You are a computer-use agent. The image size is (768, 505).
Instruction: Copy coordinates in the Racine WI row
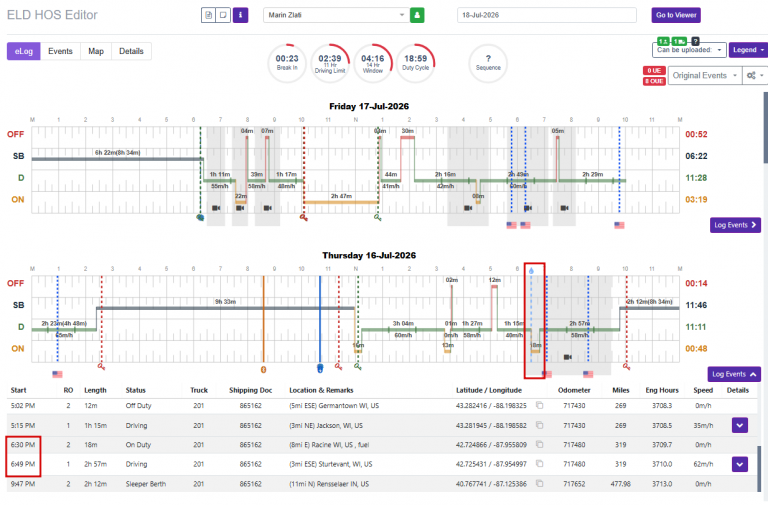539,445
